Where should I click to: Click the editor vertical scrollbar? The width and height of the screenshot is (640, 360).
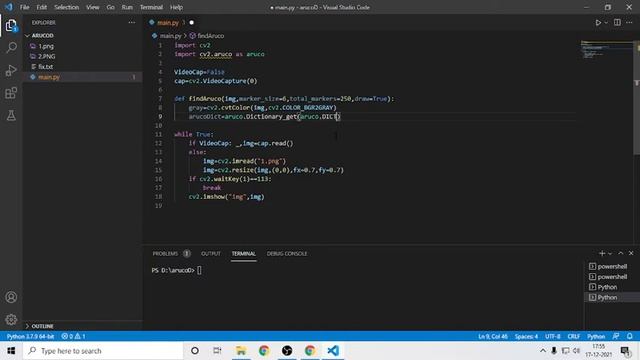tap(636, 98)
